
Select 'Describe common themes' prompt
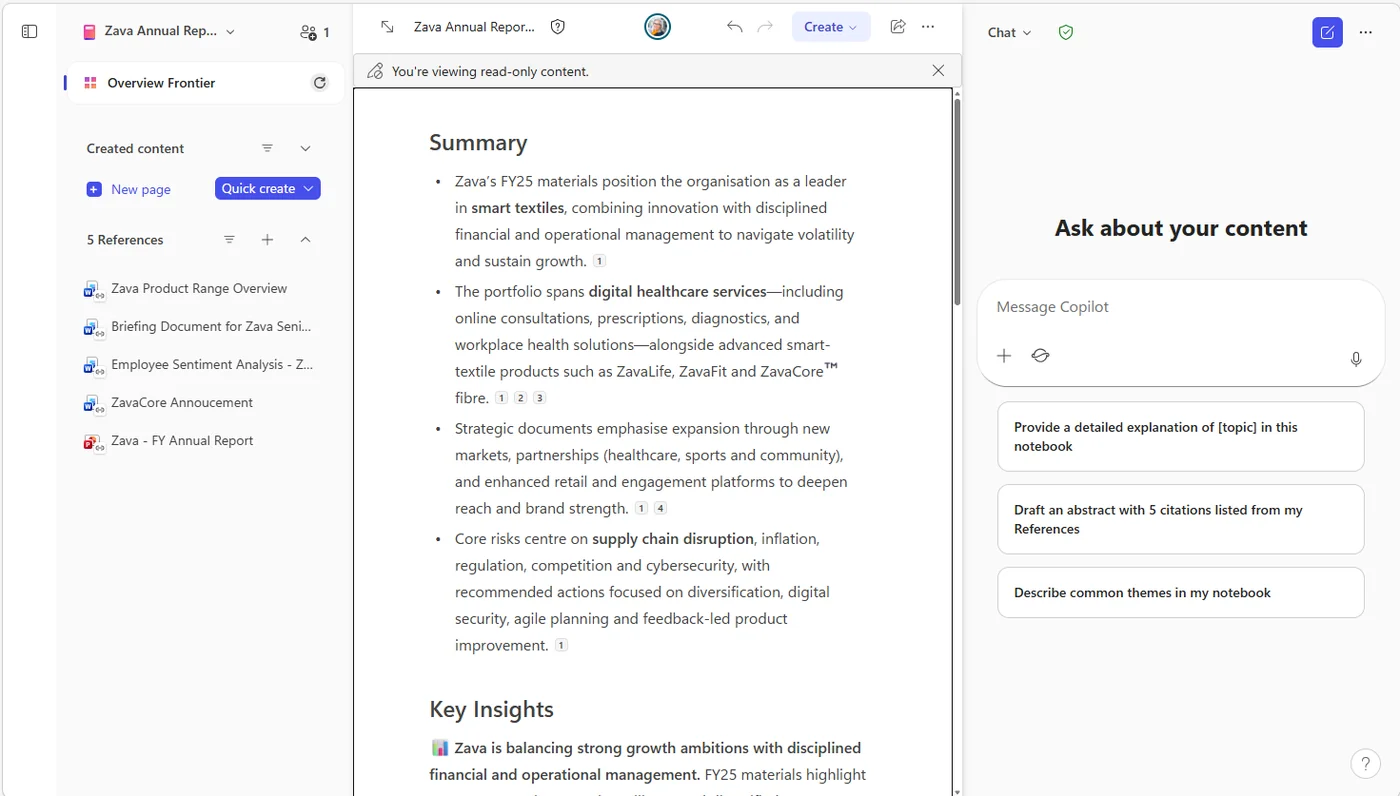coord(1180,593)
